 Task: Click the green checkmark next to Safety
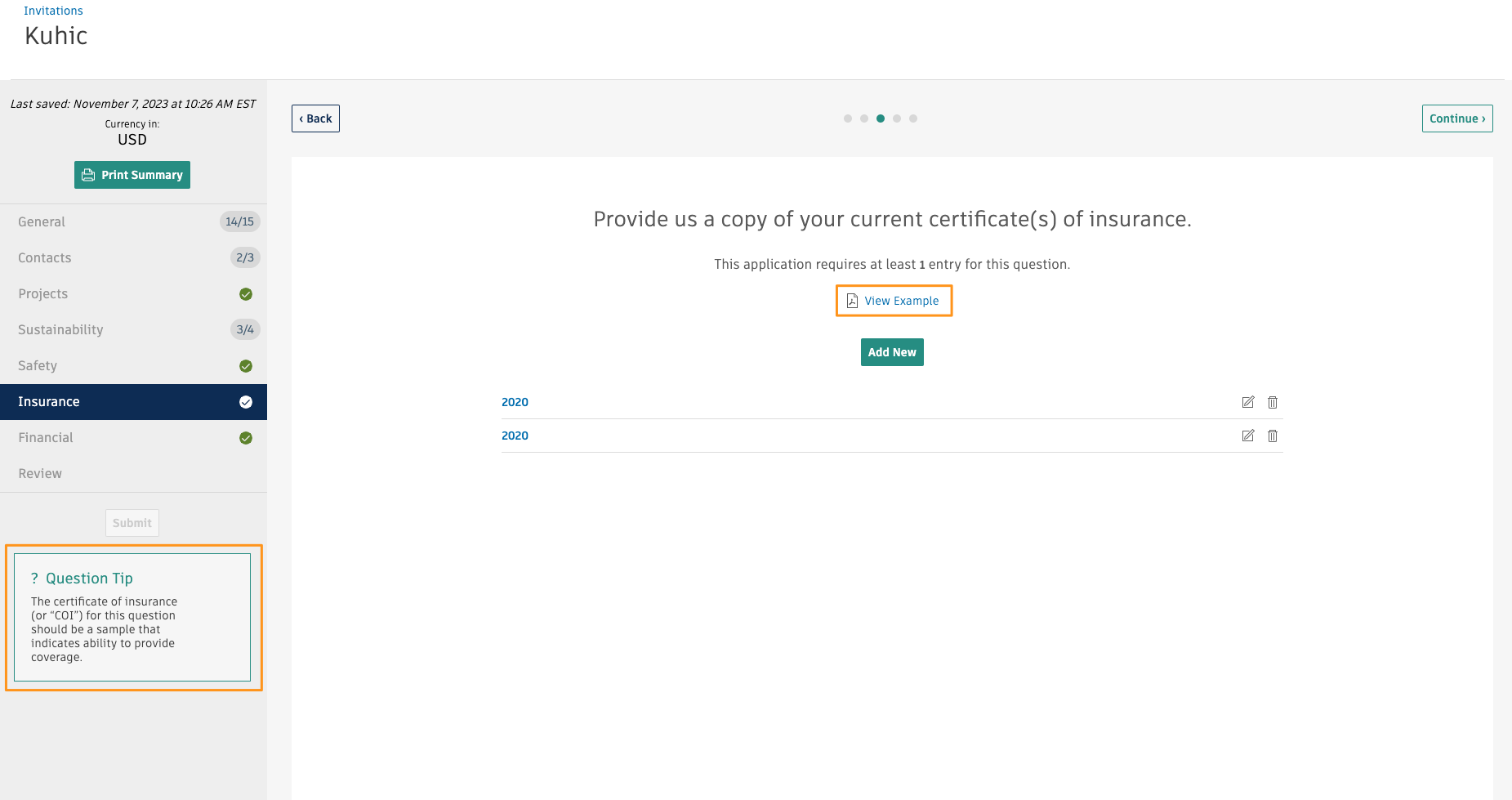point(246,365)
